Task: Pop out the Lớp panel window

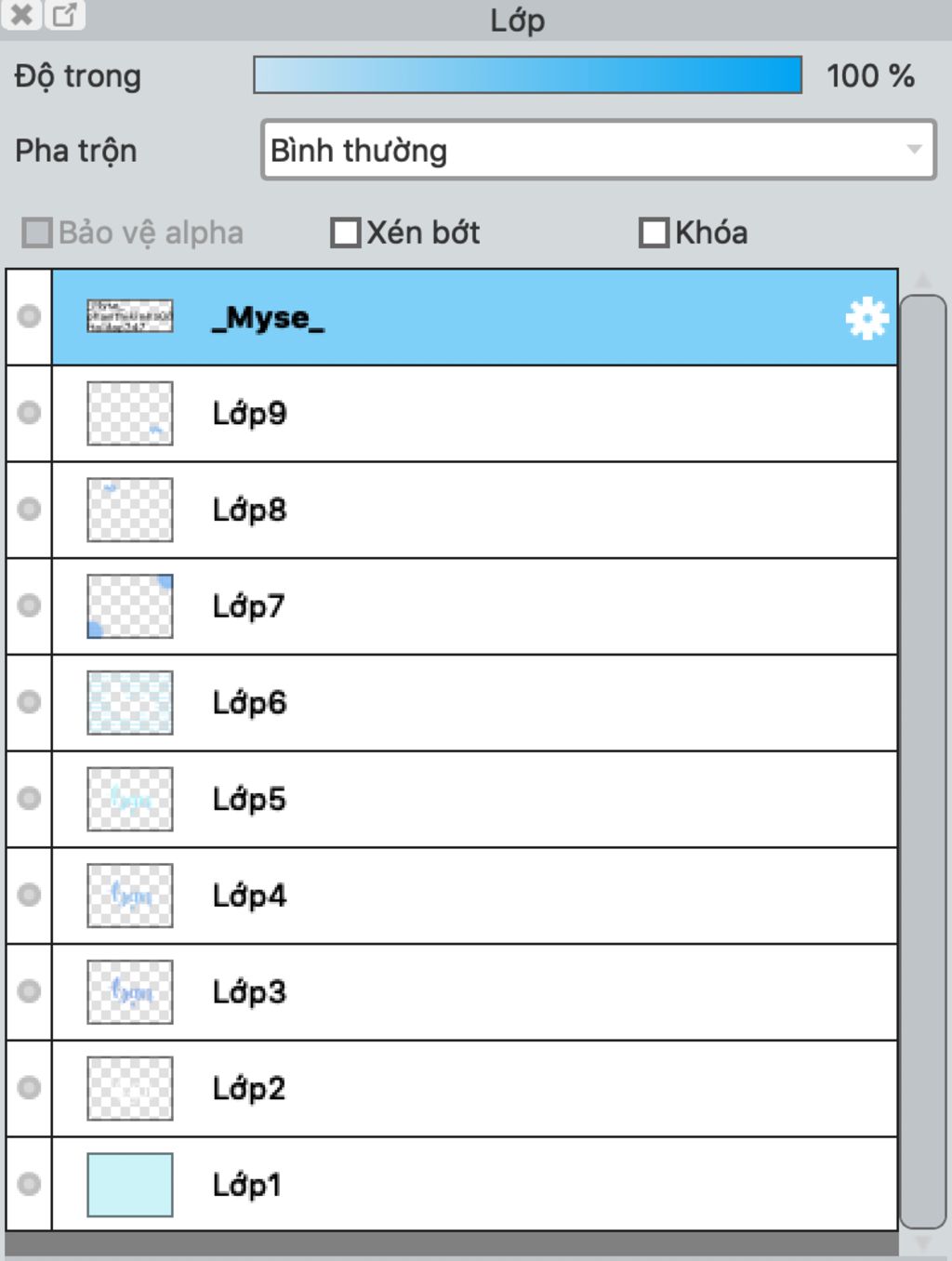Action: tap(64, 15)
